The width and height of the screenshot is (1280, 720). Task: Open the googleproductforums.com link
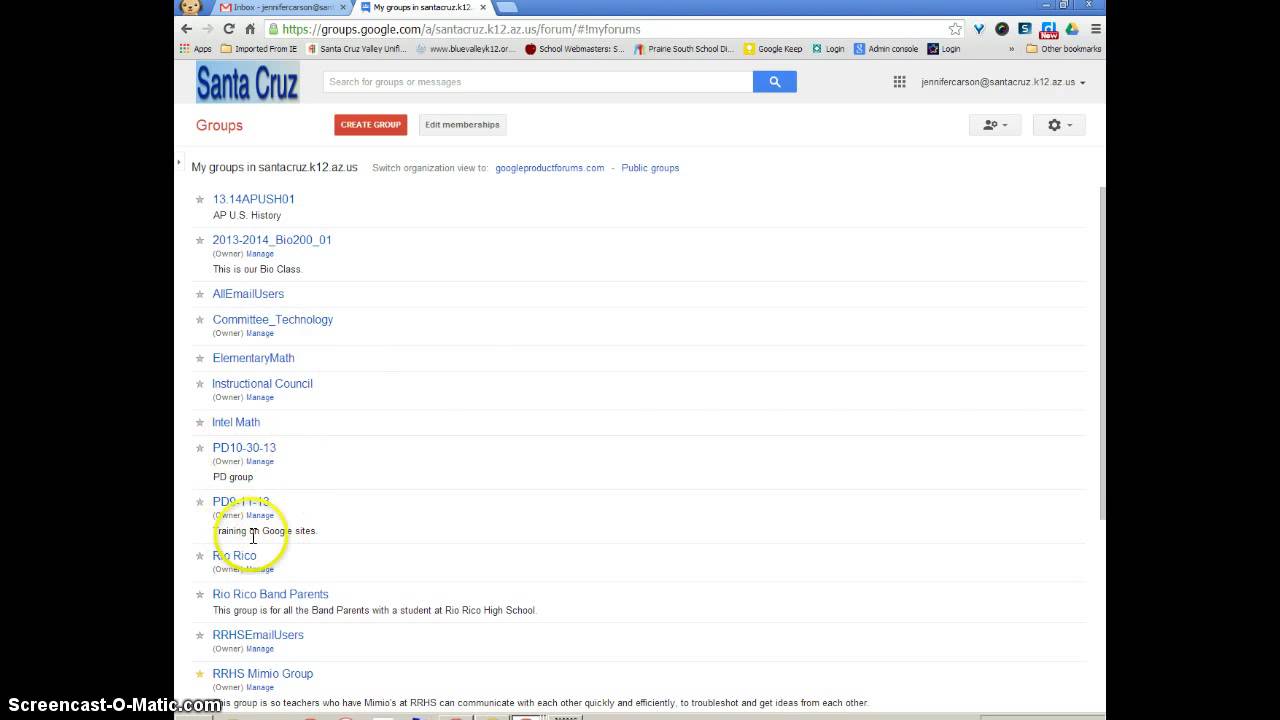click(x=550, y=168)
